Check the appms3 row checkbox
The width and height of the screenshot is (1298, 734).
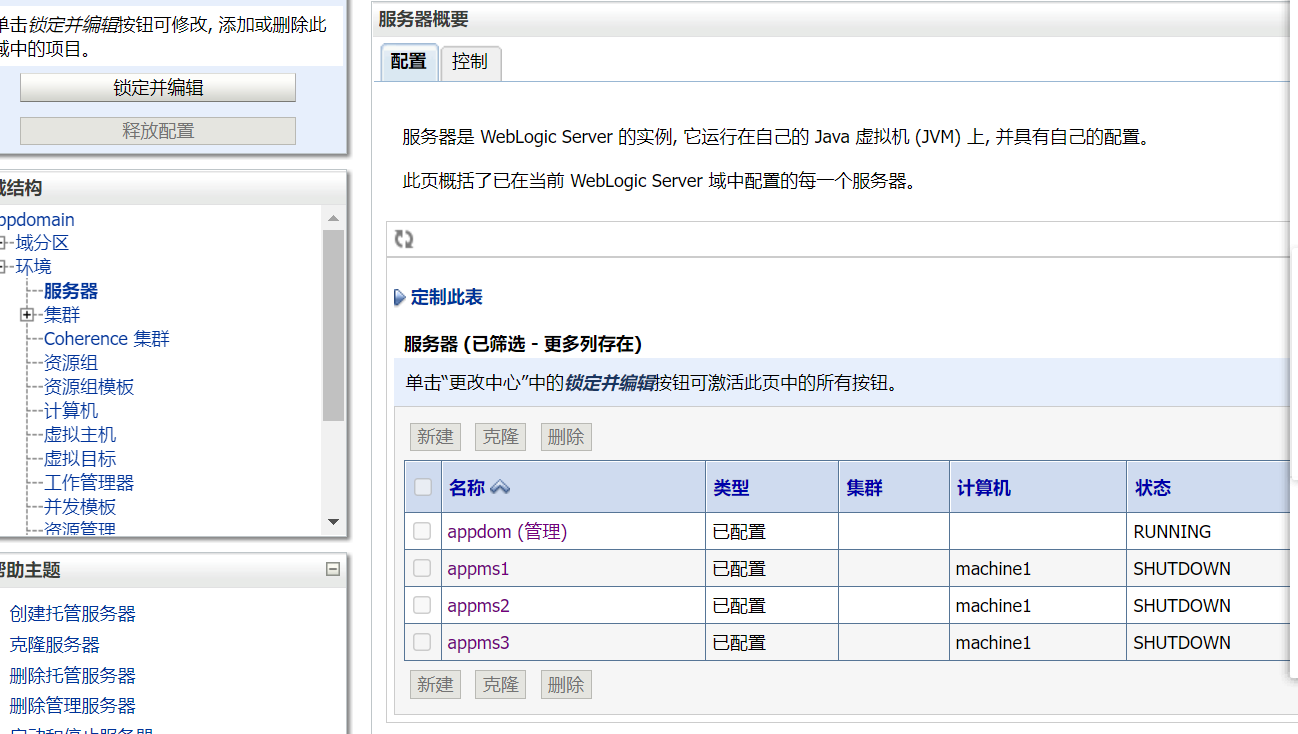tap(422, 642)
